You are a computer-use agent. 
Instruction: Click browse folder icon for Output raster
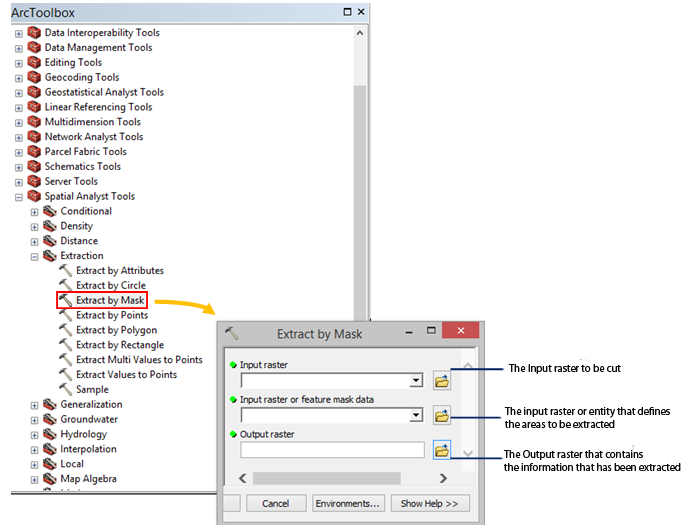[442, 450]
